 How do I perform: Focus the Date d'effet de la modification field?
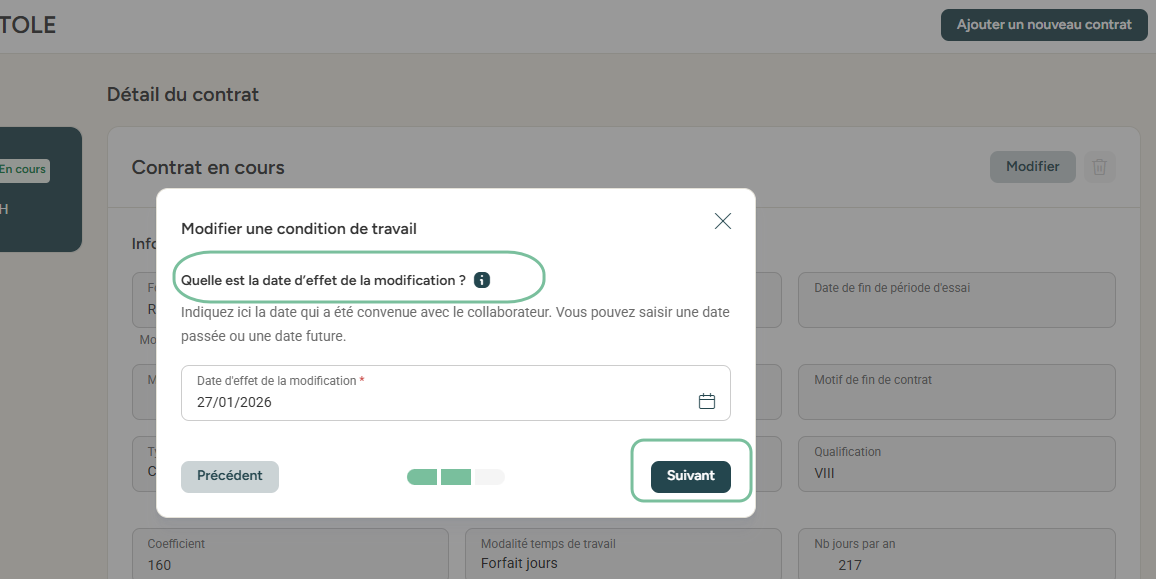pos(440,402)
